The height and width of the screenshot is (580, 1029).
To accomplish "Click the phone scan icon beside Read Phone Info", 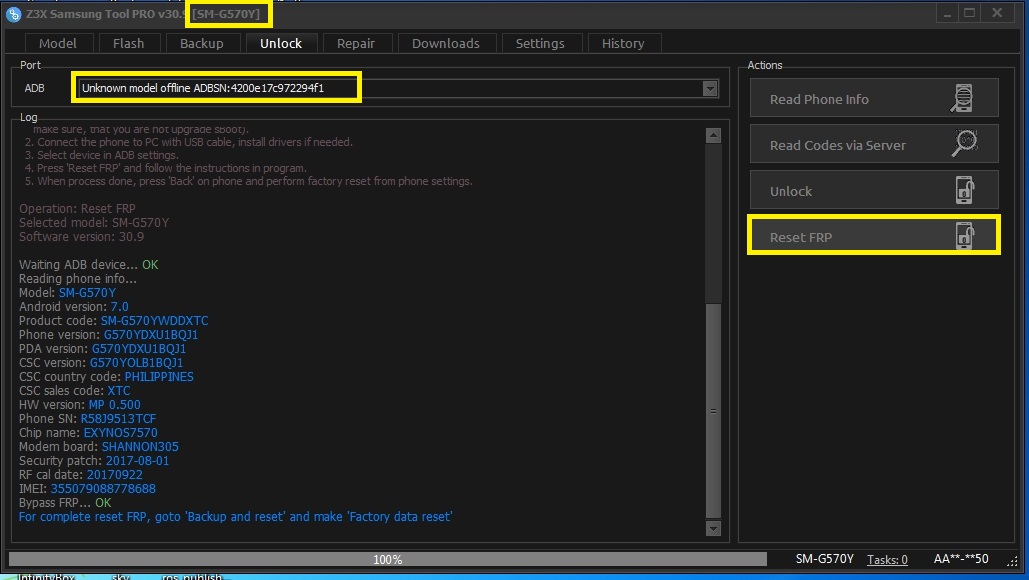I will (x=962, y=98).
